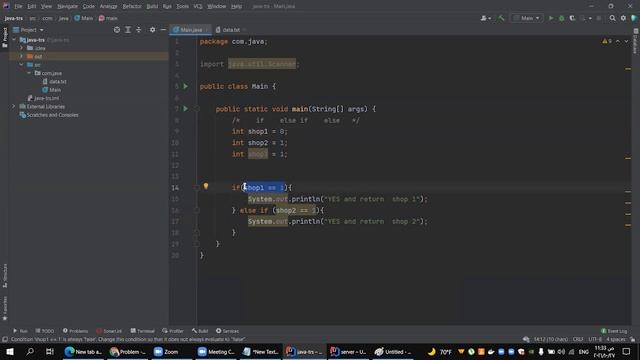Switch to the Edge New tab taskbar item

pos(83,352)
